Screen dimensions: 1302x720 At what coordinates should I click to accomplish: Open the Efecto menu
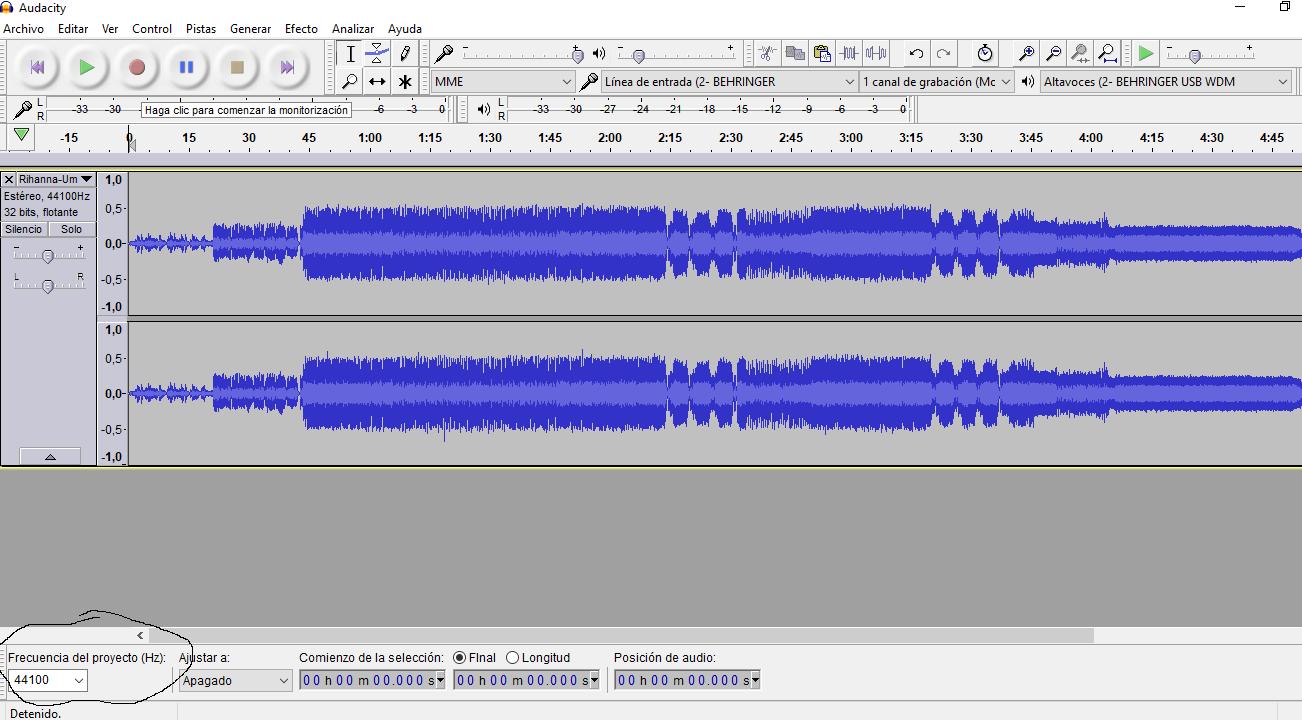(301, 29)
